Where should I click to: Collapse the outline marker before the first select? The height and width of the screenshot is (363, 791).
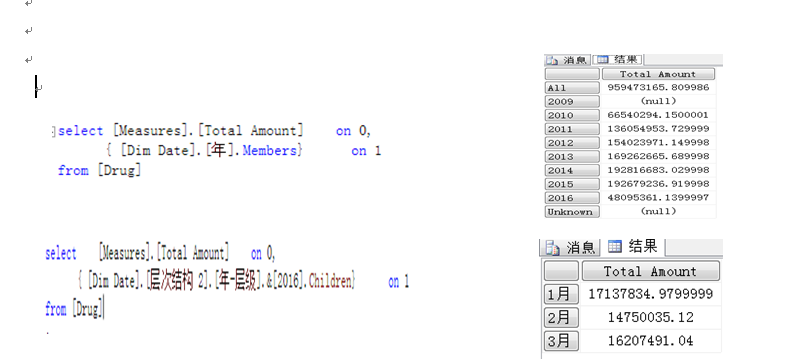[53, 132]
